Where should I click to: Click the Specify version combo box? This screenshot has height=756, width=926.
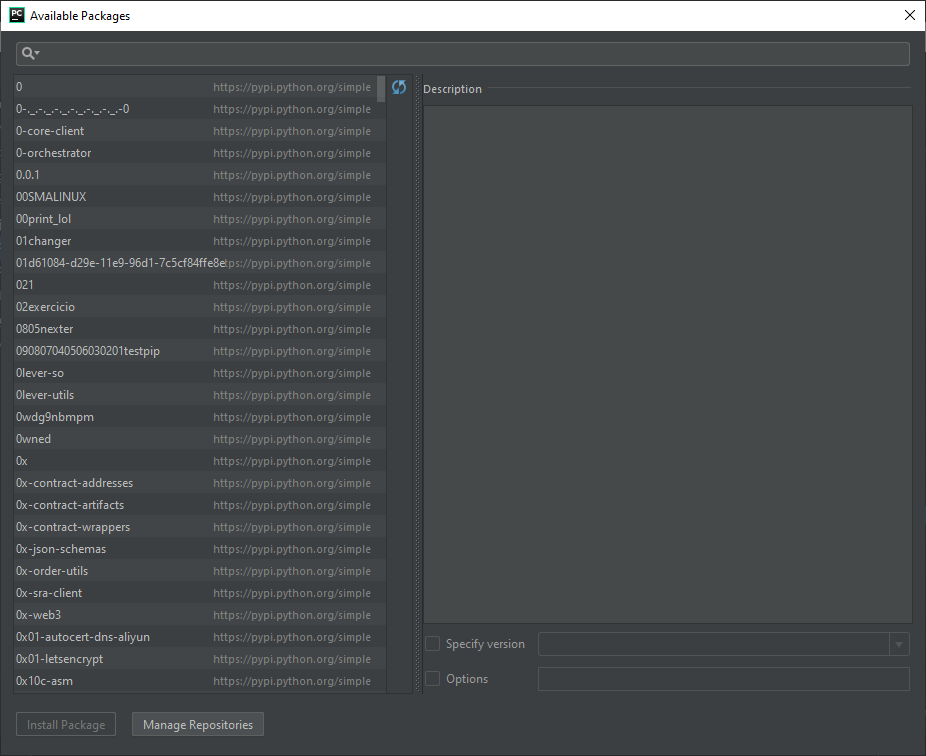click(723, 644)
